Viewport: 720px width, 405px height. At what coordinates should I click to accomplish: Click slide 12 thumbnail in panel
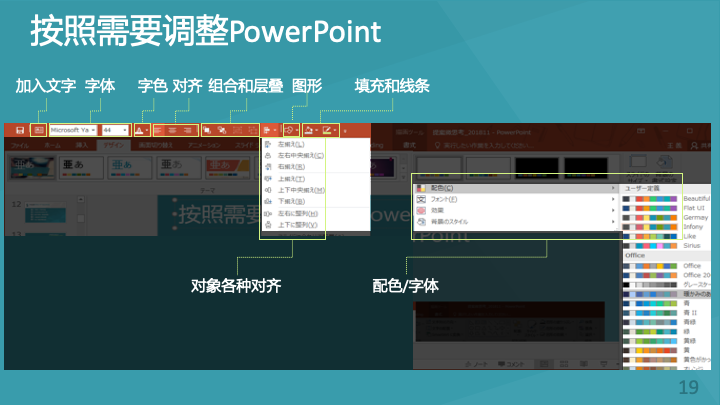(45, 213)
